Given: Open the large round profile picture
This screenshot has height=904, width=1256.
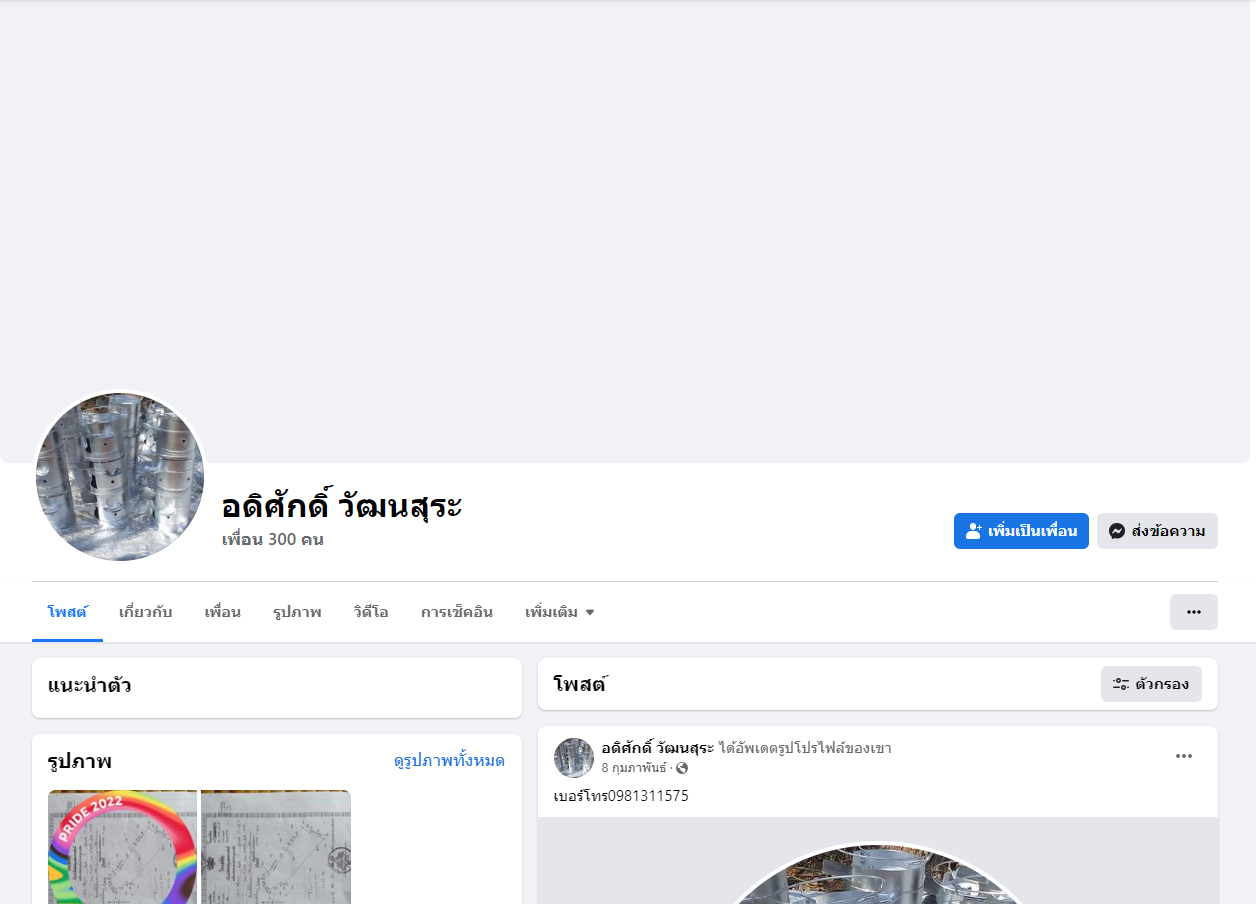Looking at the screenshot, I should [x=120, y=477].
